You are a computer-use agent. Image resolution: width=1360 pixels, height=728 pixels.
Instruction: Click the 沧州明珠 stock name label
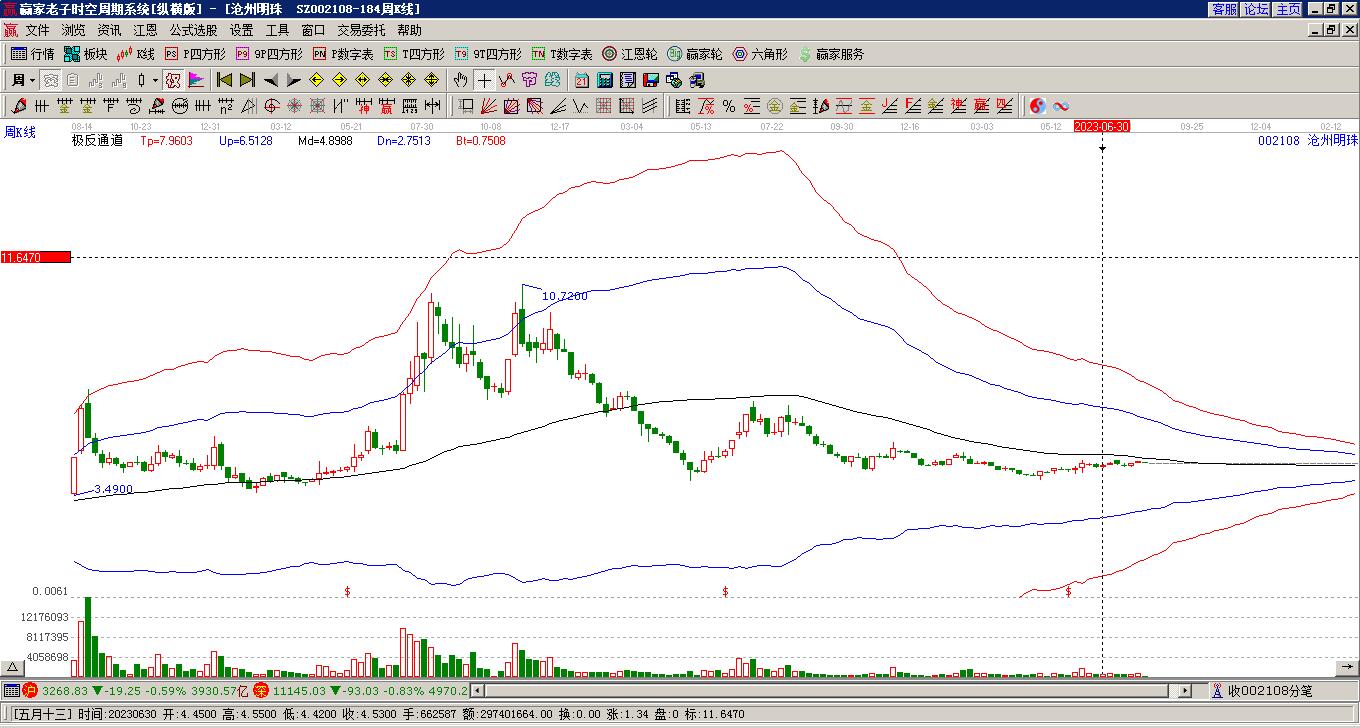pos(1334,141)
